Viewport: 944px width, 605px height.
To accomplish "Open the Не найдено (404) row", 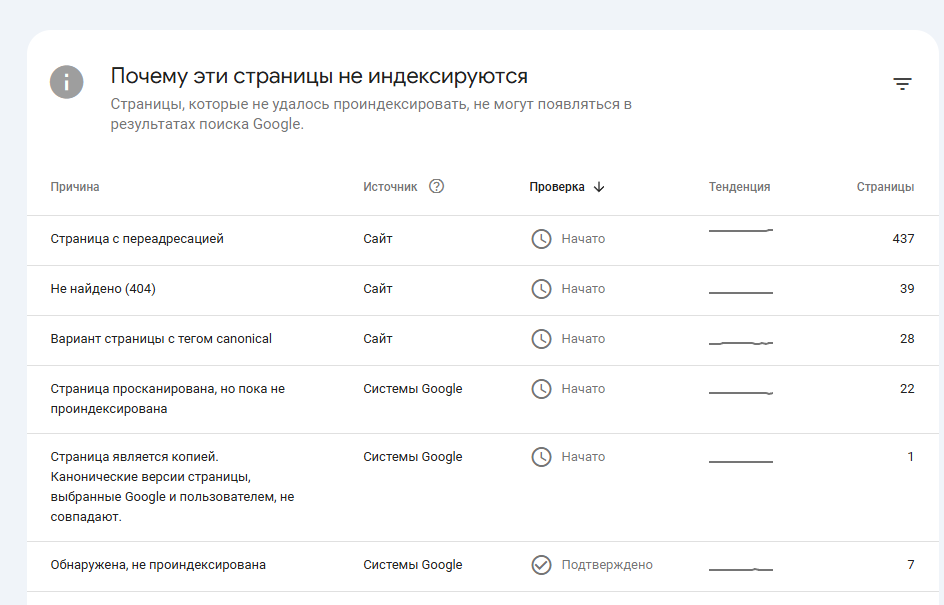I will 103,289.
